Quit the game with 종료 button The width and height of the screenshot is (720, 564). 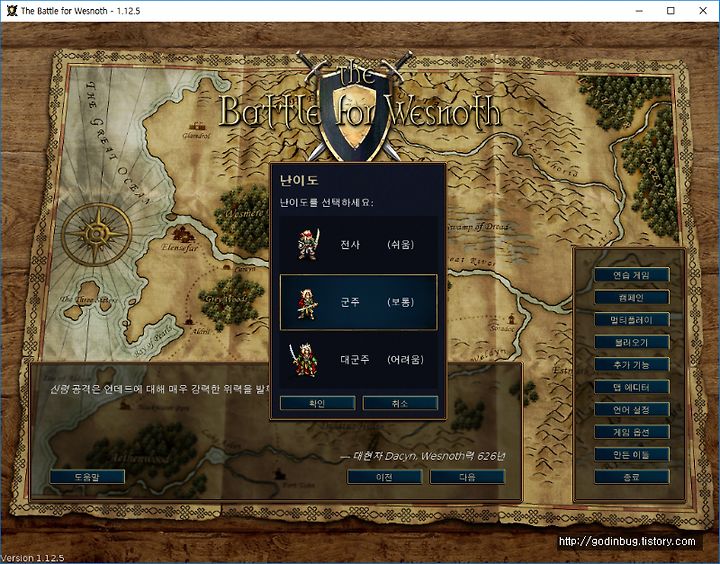(632, 477)
